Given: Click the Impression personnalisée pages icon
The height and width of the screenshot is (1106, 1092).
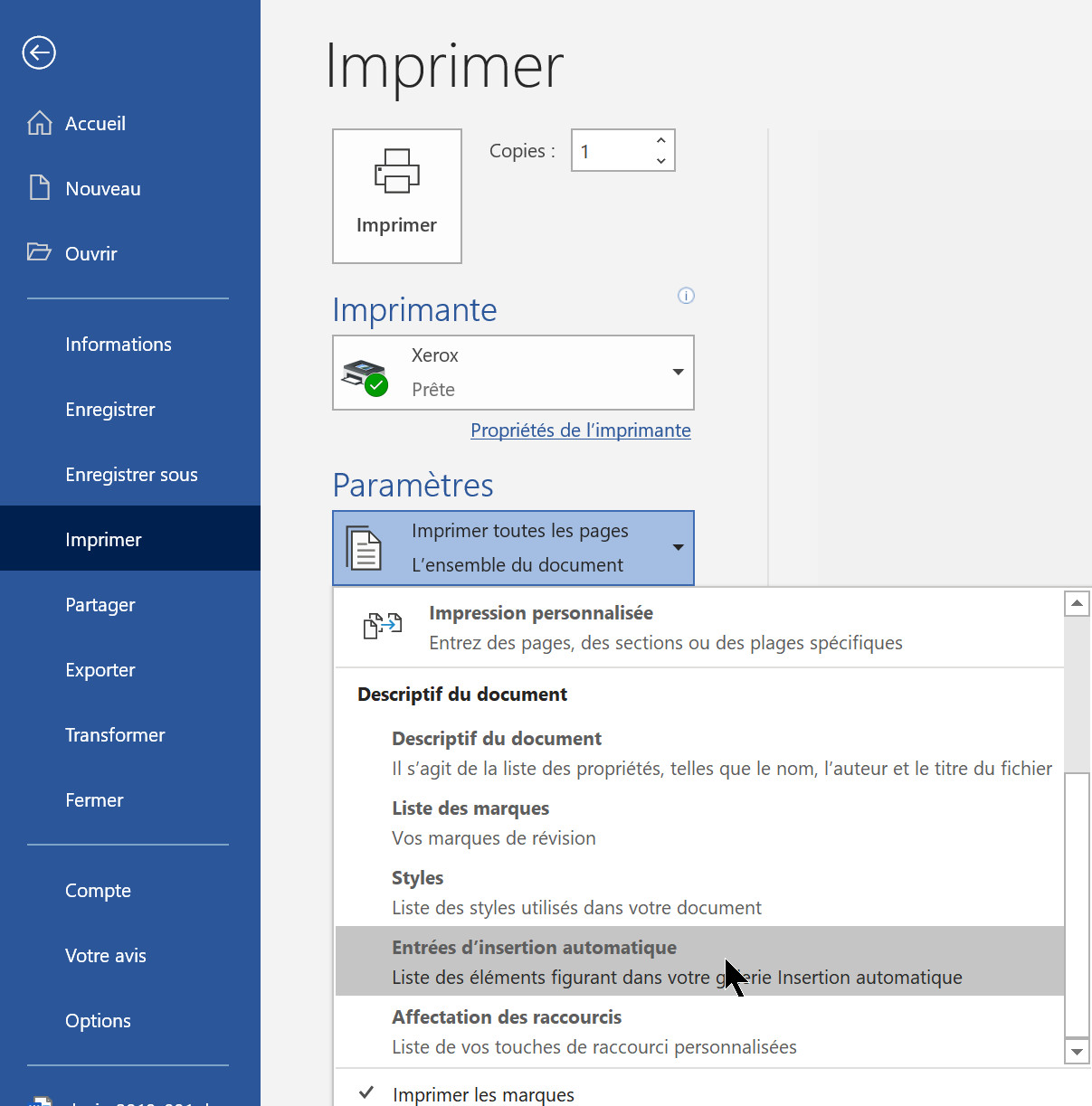Looking at the screenshot, I should [x=382, y=626].
